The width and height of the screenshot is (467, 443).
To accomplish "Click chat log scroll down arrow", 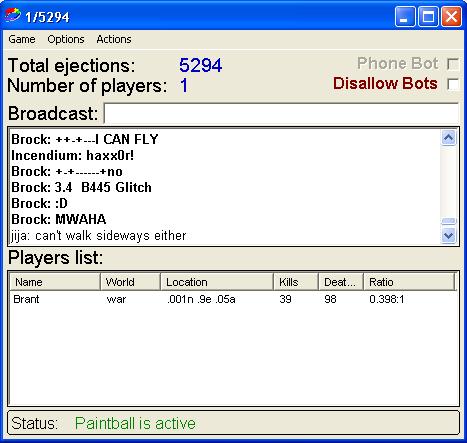I will pyautogui.click(x=448, y=236).
